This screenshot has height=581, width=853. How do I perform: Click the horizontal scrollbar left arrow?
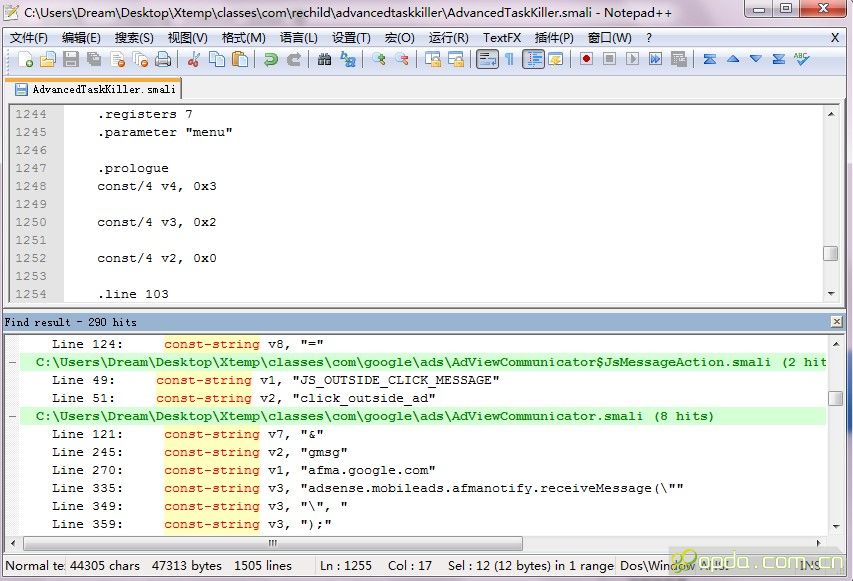(13, 543)
